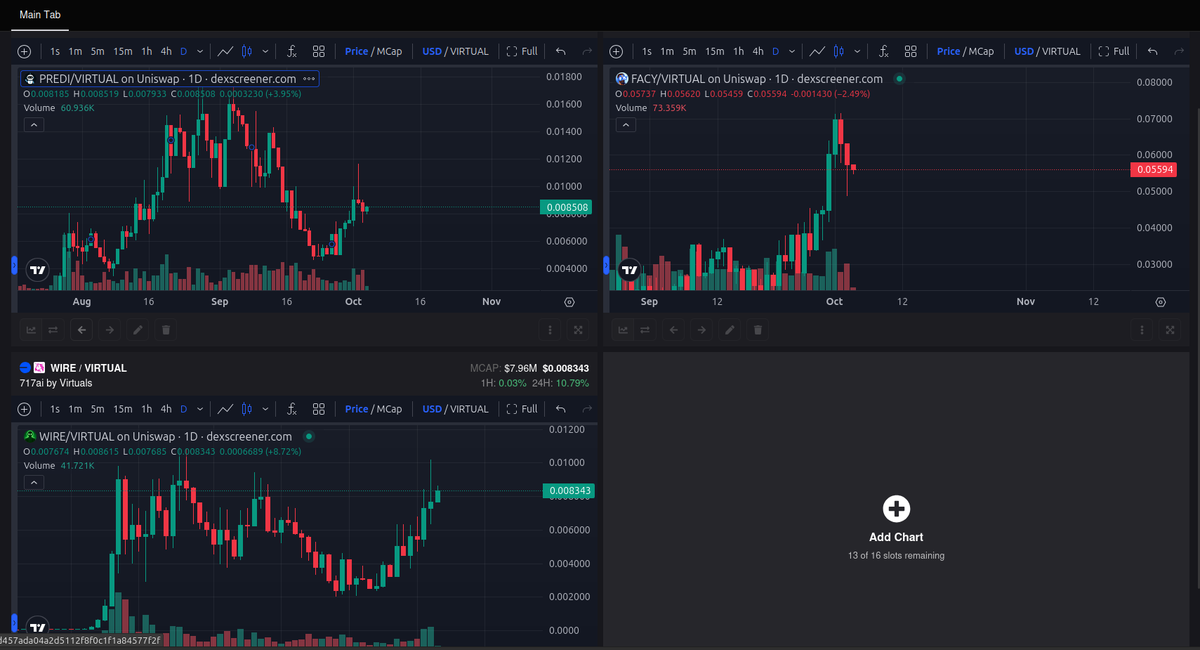The height and width of the screenshot is (650, 1200).
Task: Click PREDI current price label 0.008508
Action: click(568, 207)
